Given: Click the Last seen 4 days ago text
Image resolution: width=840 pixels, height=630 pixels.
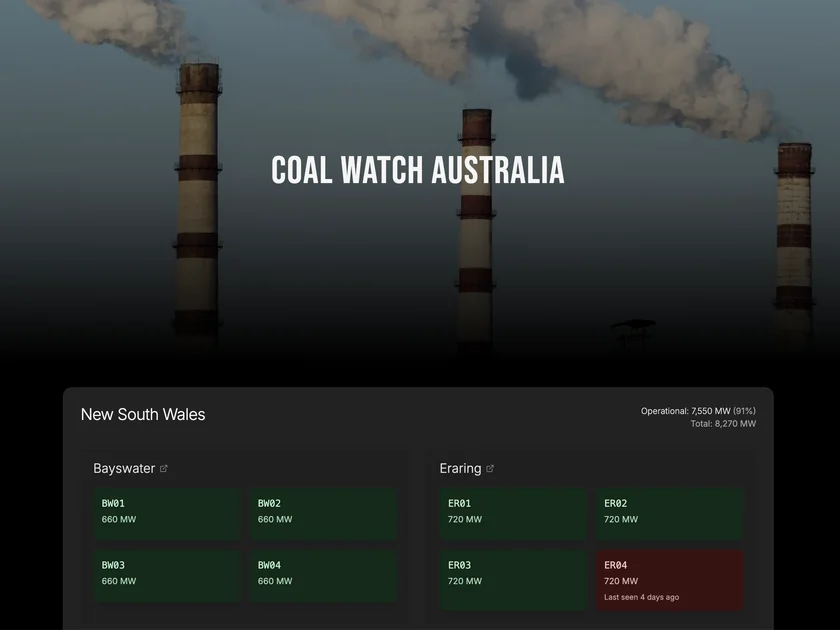Looking at the screenshot, I should click(639, 596).
